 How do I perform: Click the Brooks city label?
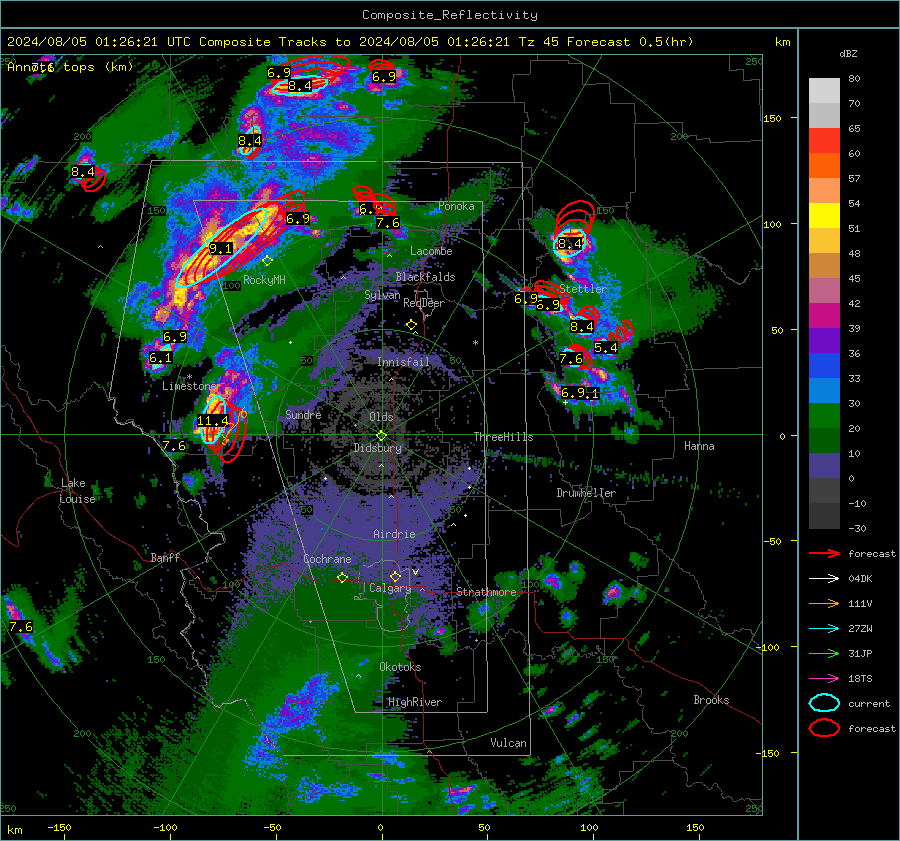coord(711,700)
